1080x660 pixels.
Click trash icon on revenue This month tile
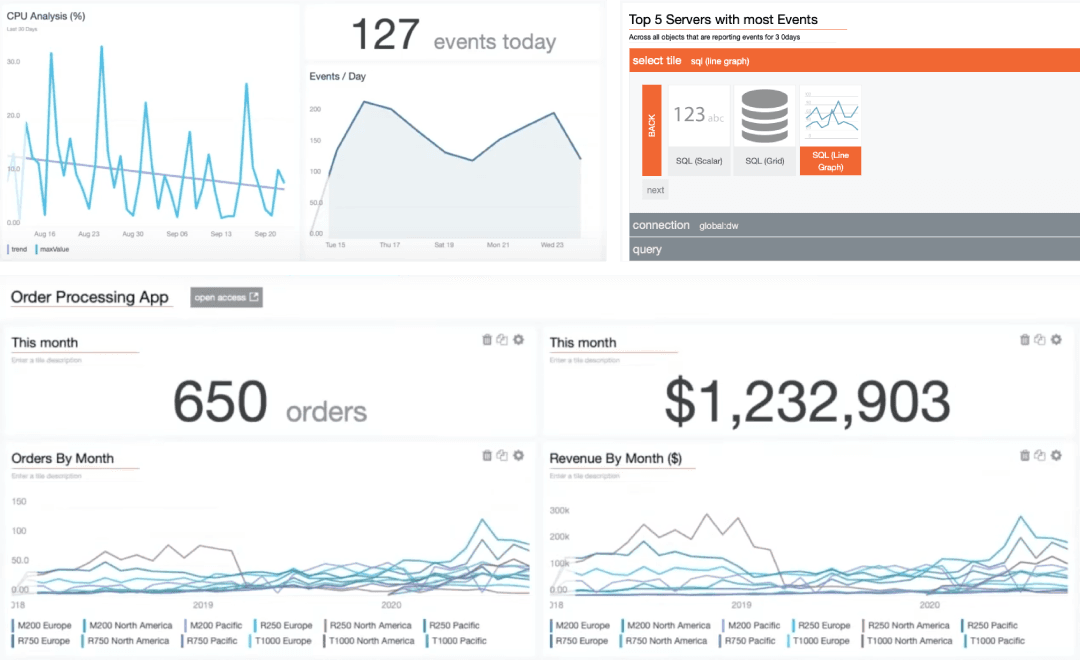click(x=1025, y=340)
